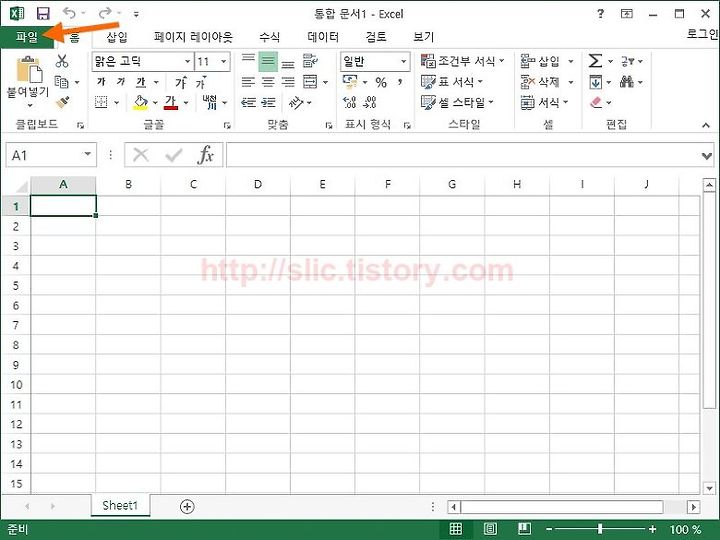
Task: Toggle Italic 가 formatting
Action: [x=121, y=82]
